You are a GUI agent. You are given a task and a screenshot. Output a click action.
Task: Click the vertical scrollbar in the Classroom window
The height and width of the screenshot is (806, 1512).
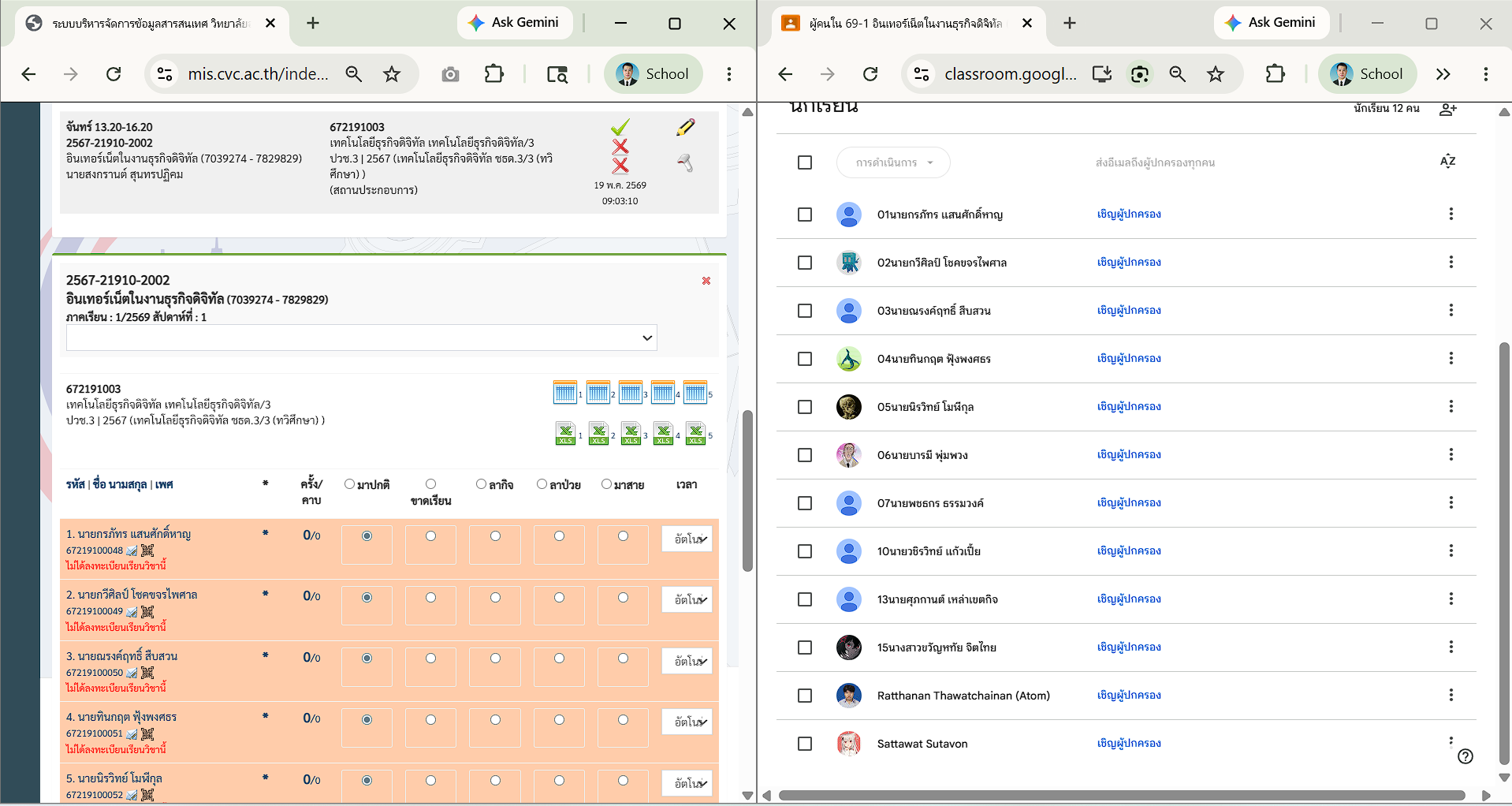pos(1504,552)
